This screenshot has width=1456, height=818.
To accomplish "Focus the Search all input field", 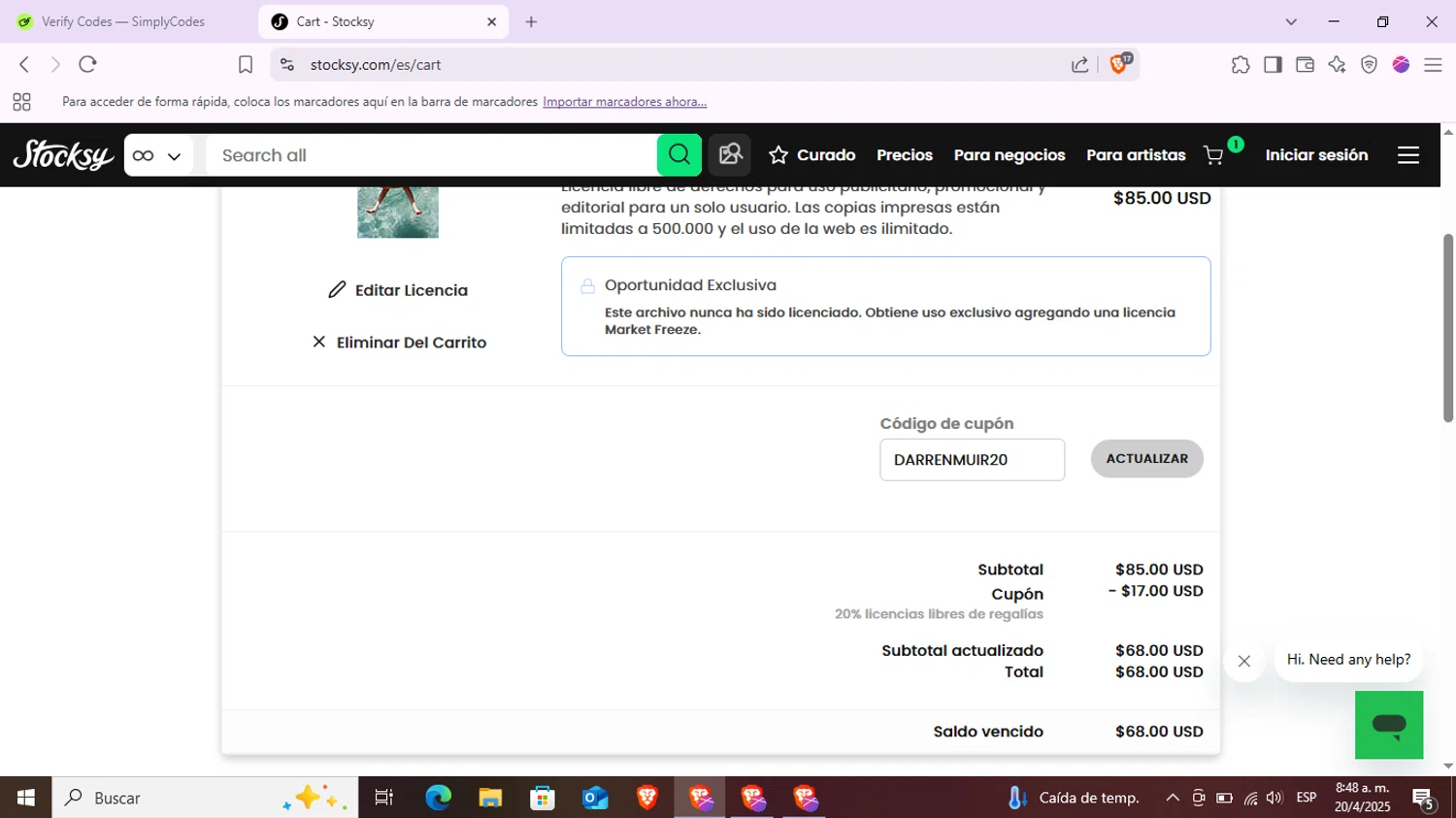I will [x=432, y=155].
